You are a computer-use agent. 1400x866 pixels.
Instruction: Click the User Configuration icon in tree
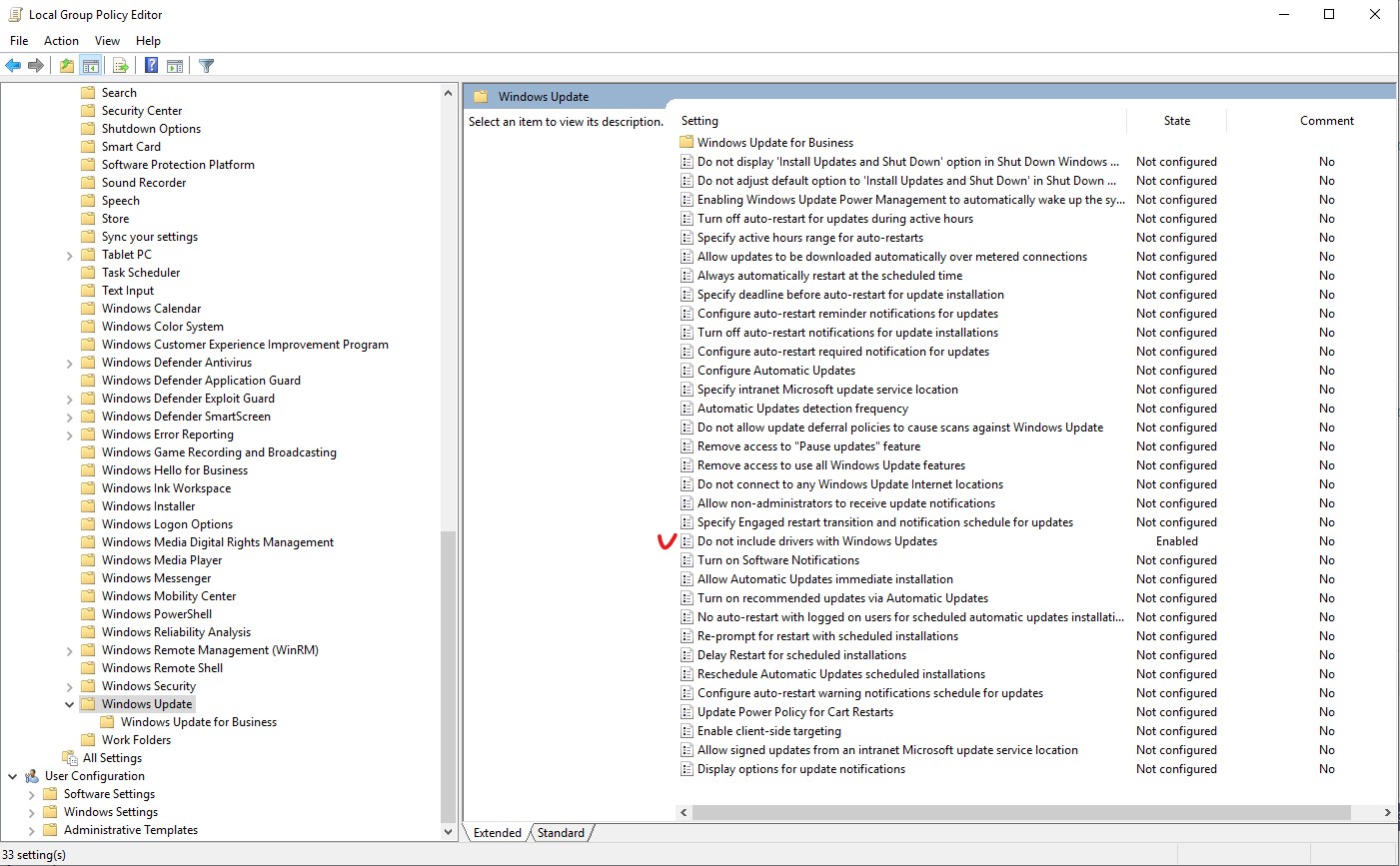tap(33, 776)
